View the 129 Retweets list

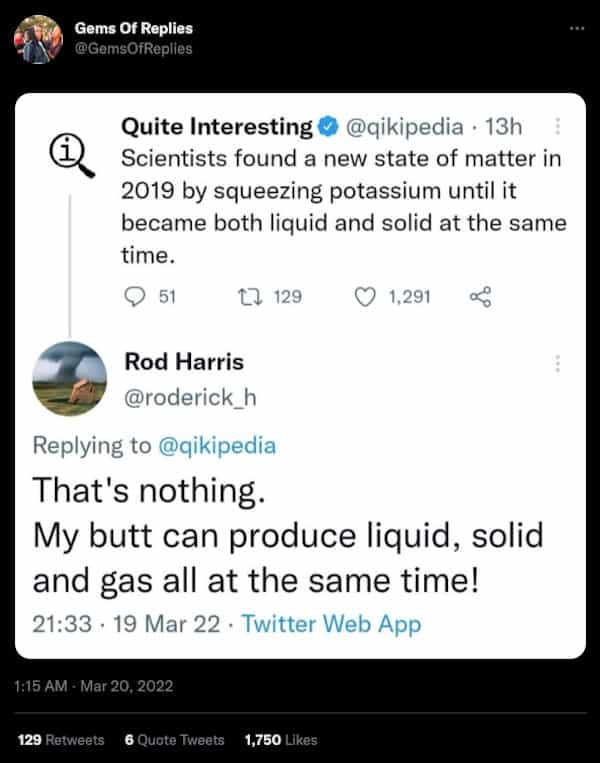tap(61, 740)
